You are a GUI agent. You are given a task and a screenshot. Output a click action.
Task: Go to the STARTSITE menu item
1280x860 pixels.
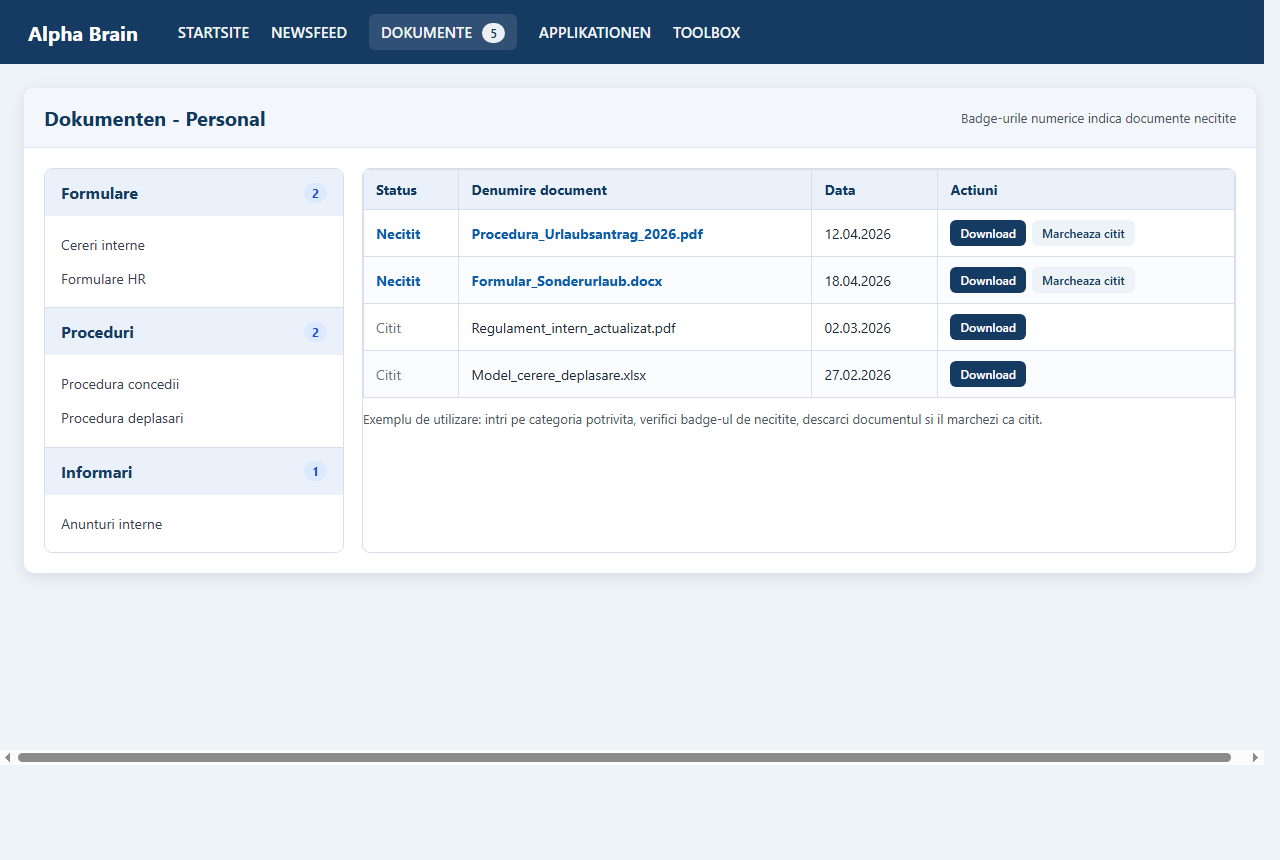point(214,33)
